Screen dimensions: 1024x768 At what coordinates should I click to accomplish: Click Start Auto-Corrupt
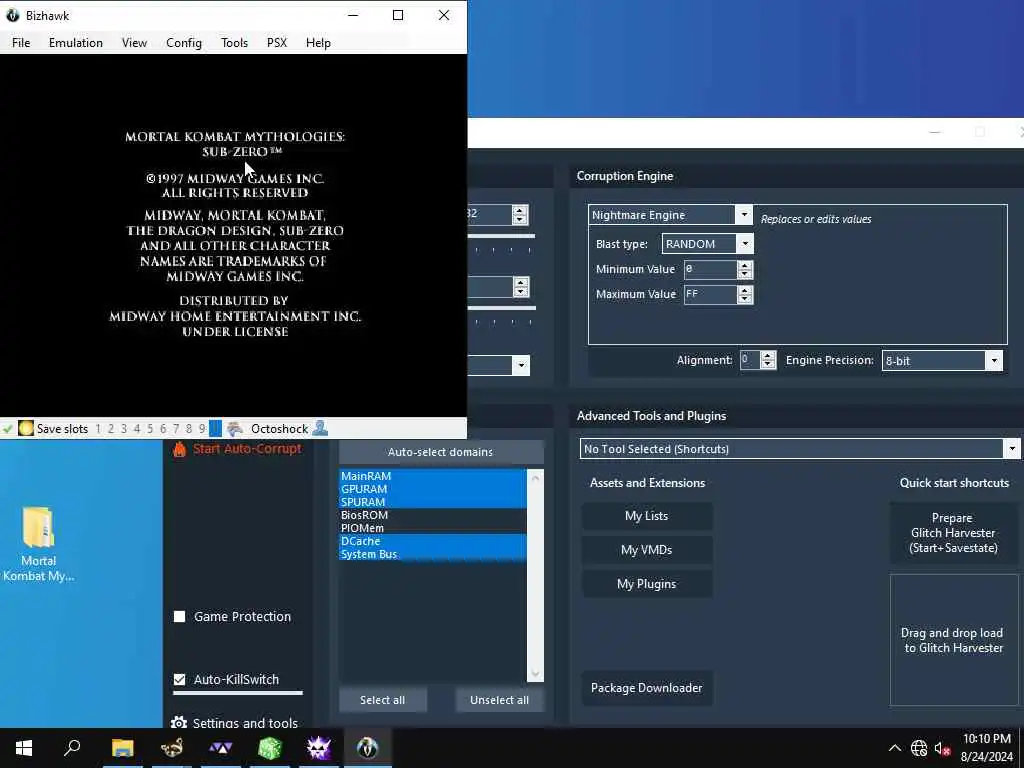click(247, 449)
